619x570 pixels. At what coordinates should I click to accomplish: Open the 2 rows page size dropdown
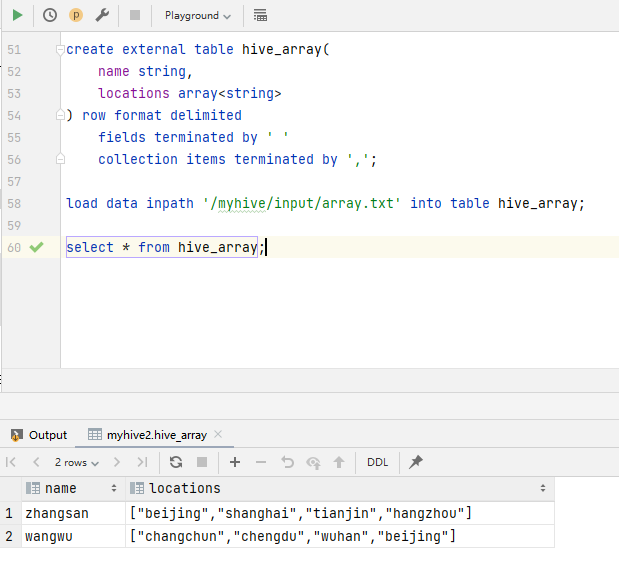click(x=77, y=462)
